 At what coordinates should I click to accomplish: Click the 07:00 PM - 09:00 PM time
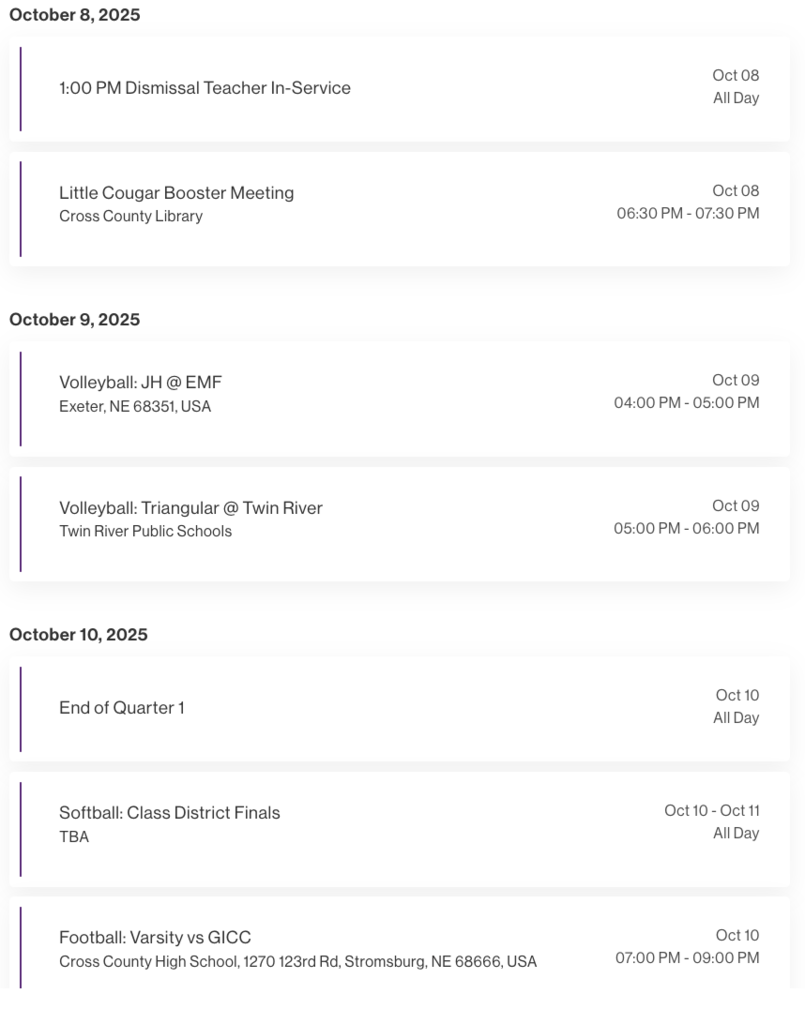(x=687, y=958)
